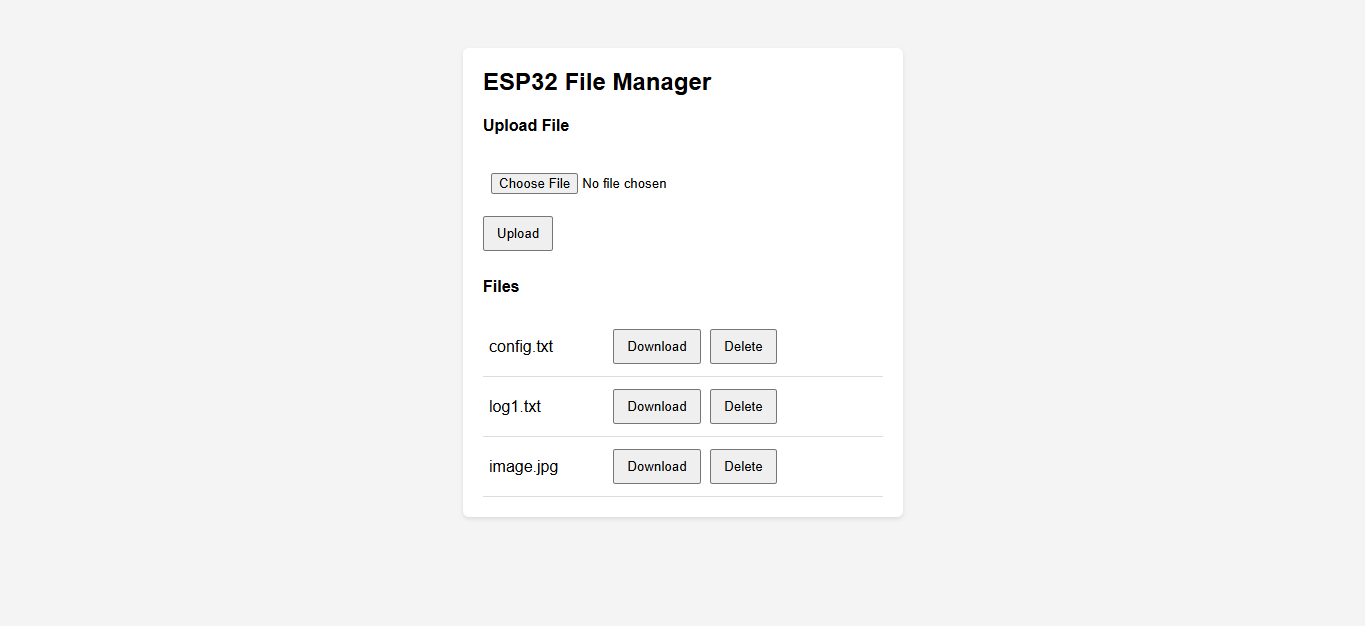Select the config.txt filename text
This screenshot has width=1365, height=626.
[x=520, y=347]
